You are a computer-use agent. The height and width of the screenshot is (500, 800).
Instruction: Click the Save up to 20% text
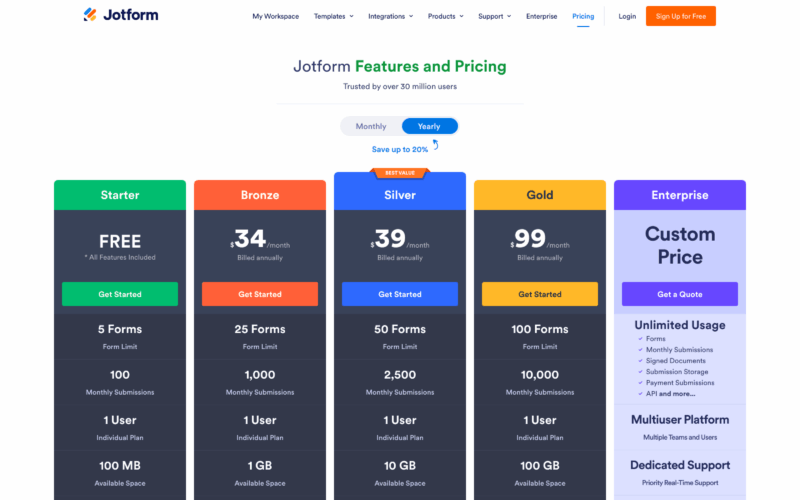tap(399, 149)
